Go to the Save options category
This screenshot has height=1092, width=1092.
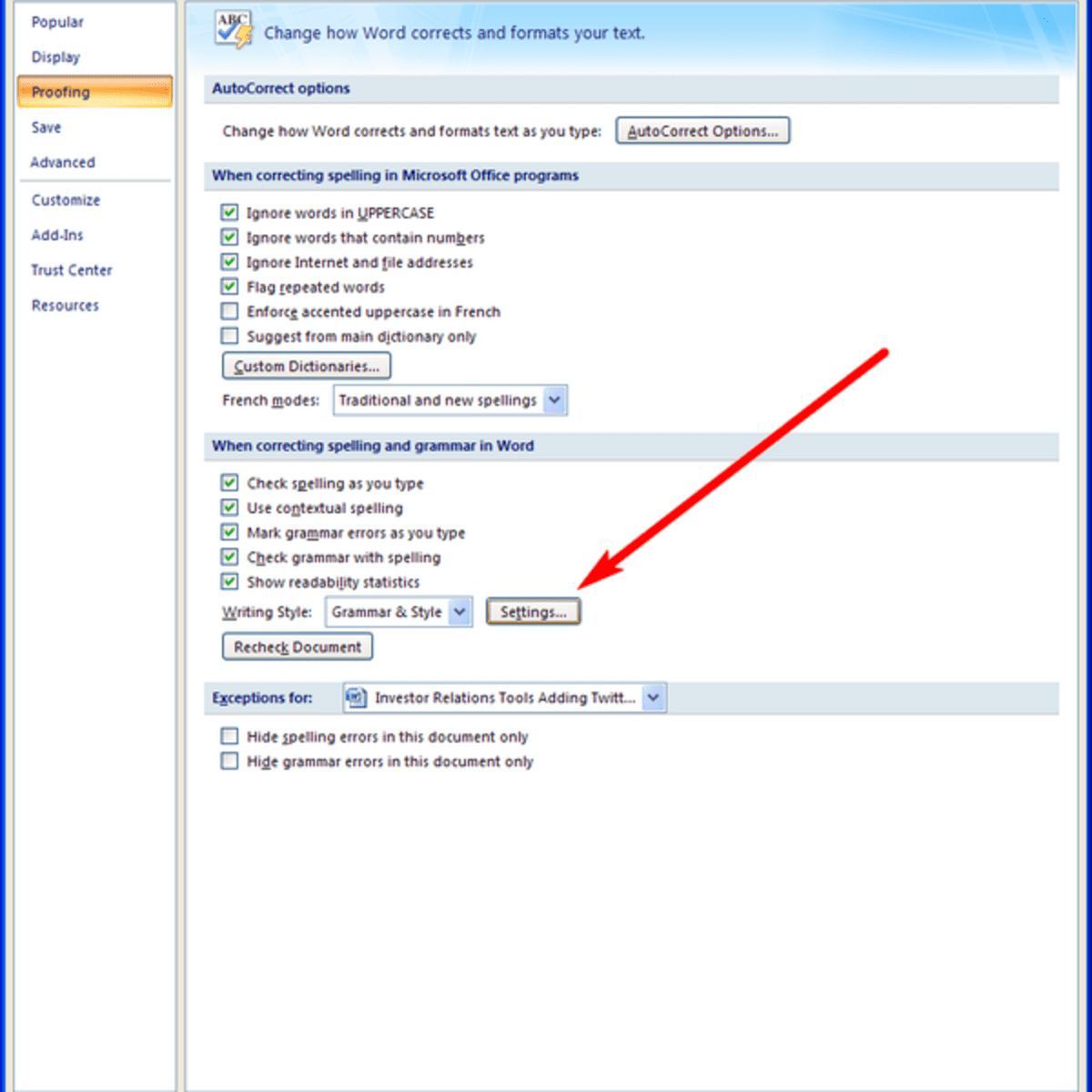[46, 127]
